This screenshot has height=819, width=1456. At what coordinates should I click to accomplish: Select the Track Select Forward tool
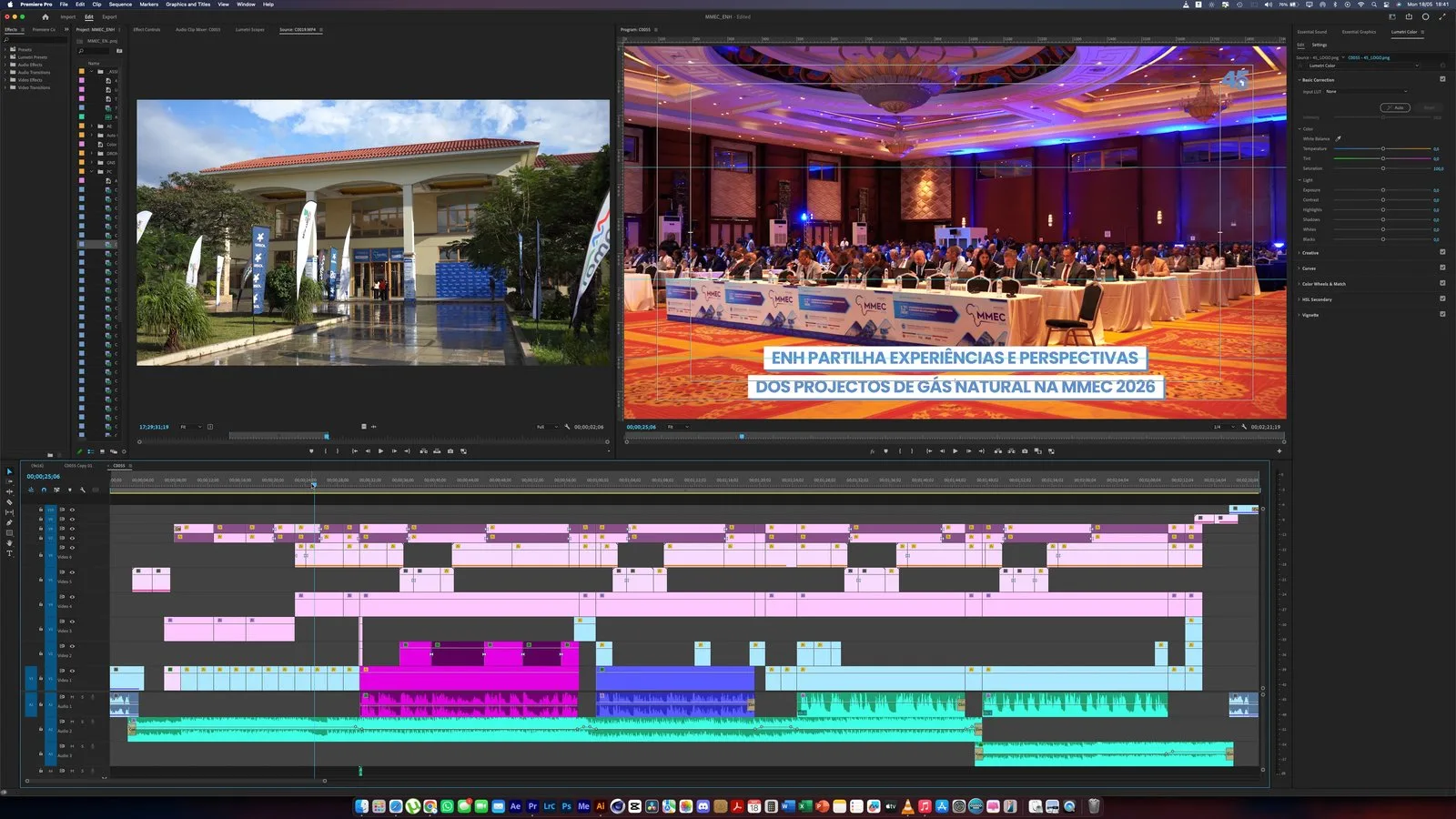pos(10,481)
